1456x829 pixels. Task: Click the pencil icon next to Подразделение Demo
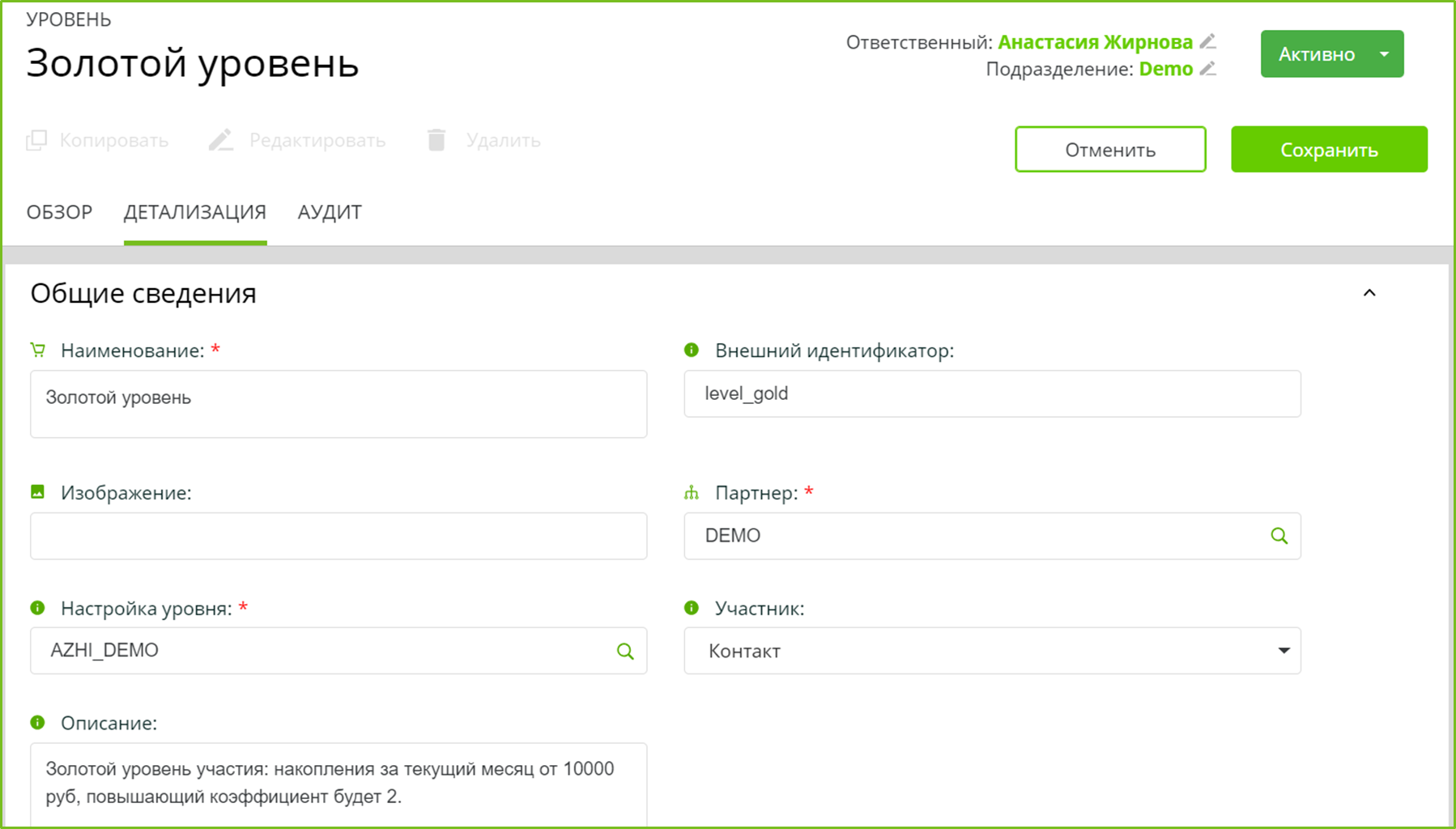[1207, 69]
